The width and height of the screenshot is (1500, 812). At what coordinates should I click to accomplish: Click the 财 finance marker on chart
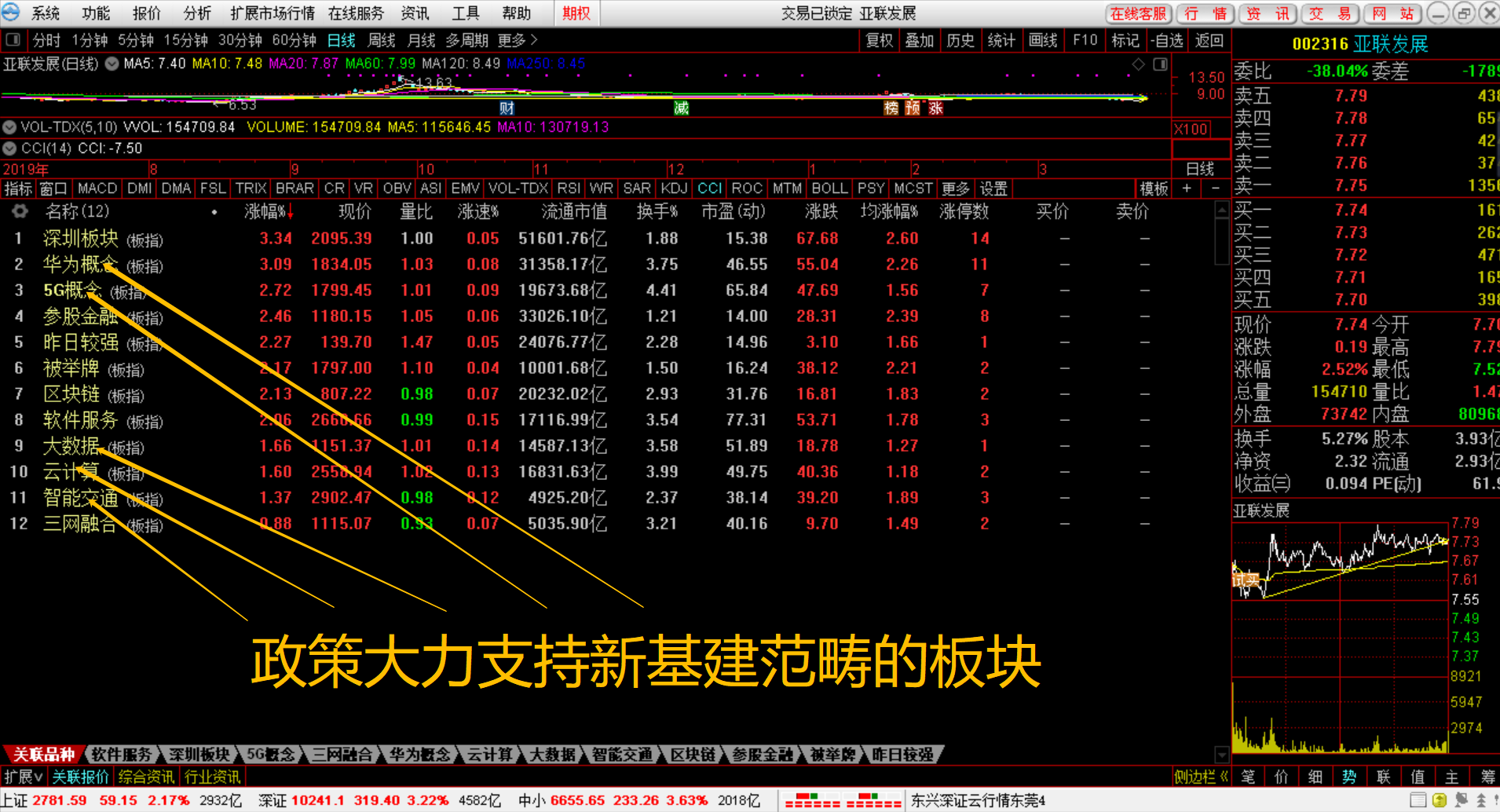point(507,108)
